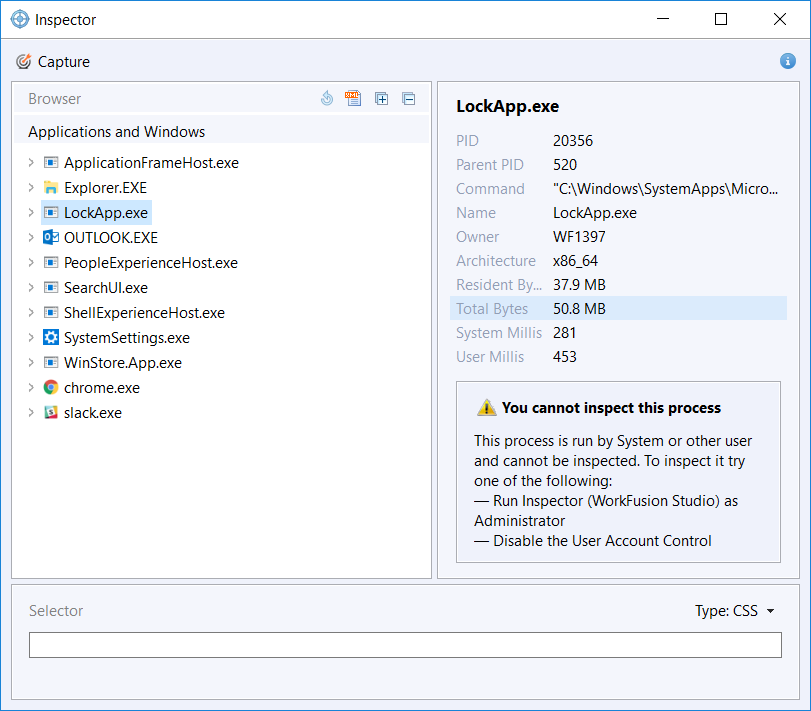Click the Owner value WF1397
This screenshot has width=811, height=711.
579,237
